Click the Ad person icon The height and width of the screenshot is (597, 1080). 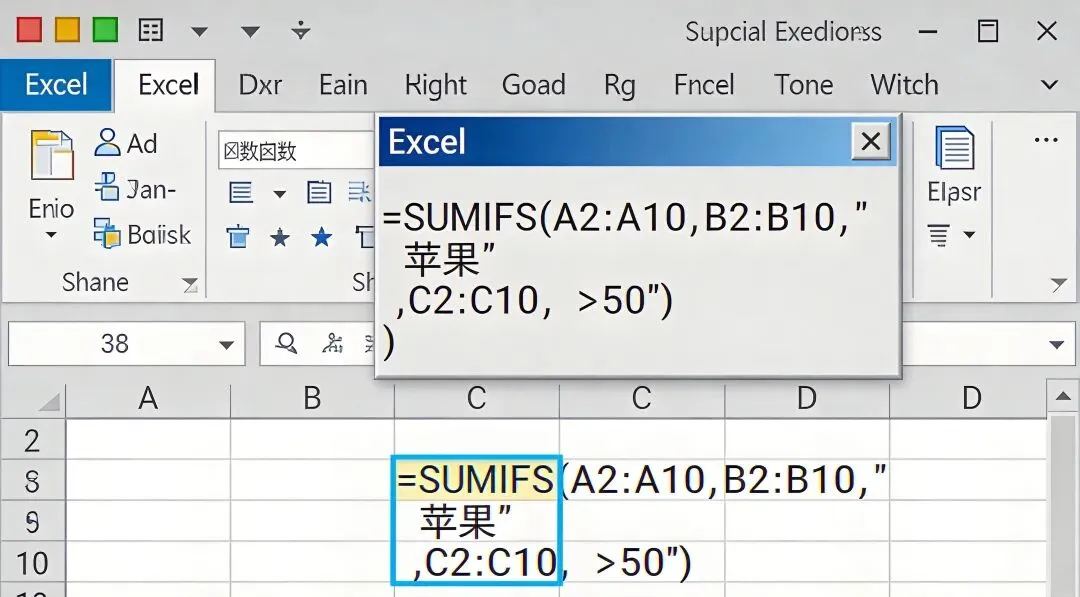pos(107,143)
